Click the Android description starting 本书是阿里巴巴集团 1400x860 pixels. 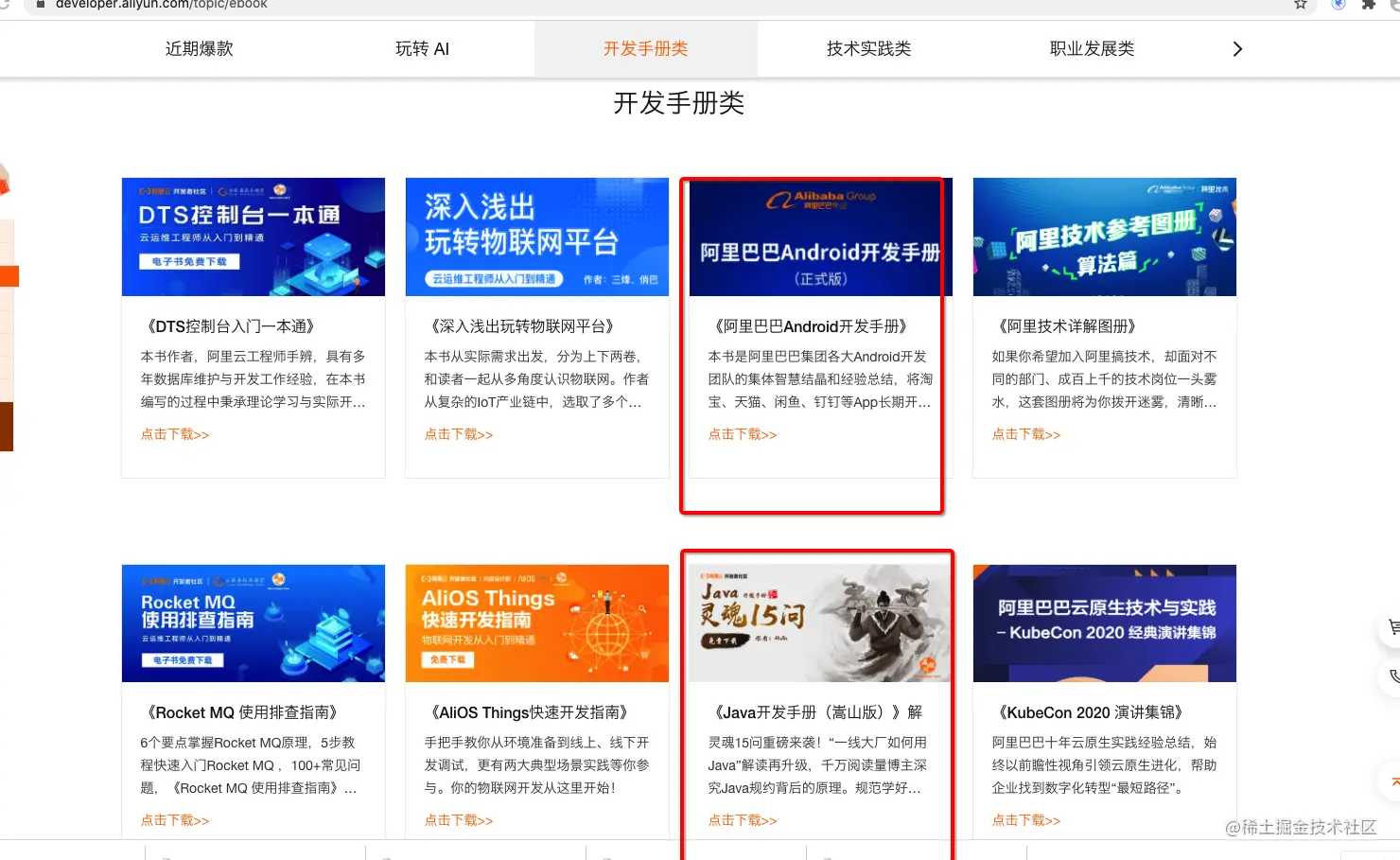tap(821, 379)
